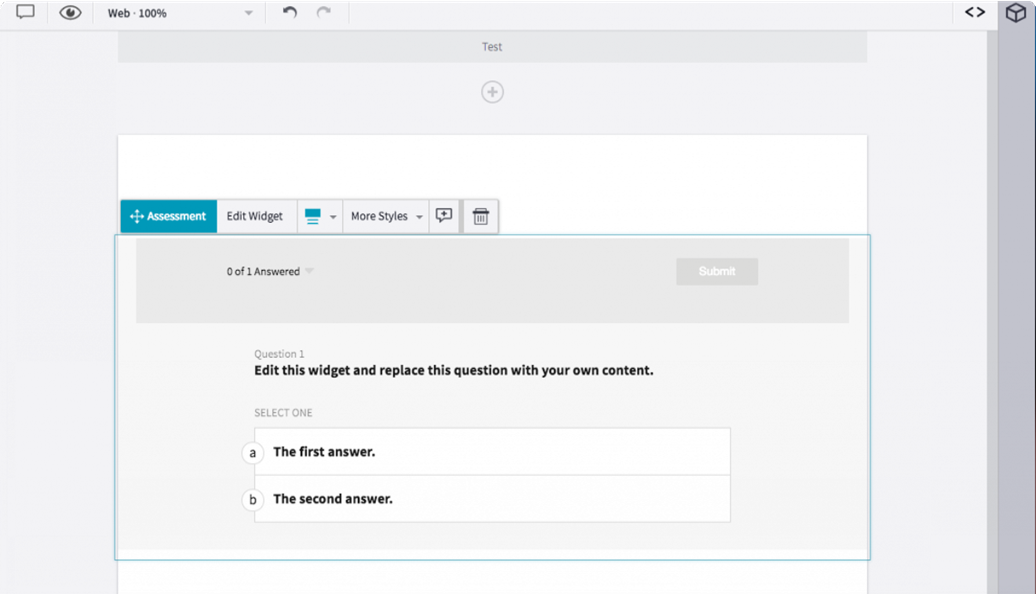Grab the Assessment move handle icon
The width and height of the screenshot is (1036, 594).
point(136,216)
